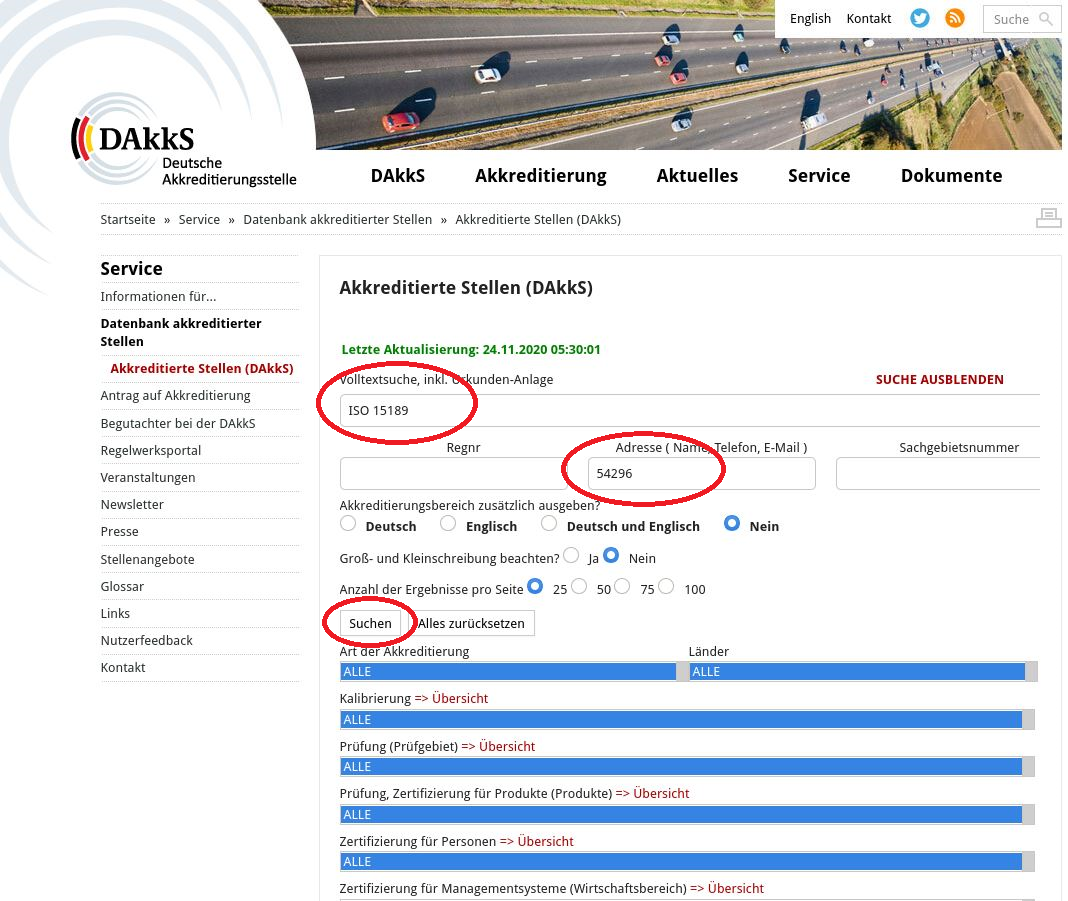
Task: Click the "SUCHE AUSBLENDEN" link
Action: click(x=939, y=380)
